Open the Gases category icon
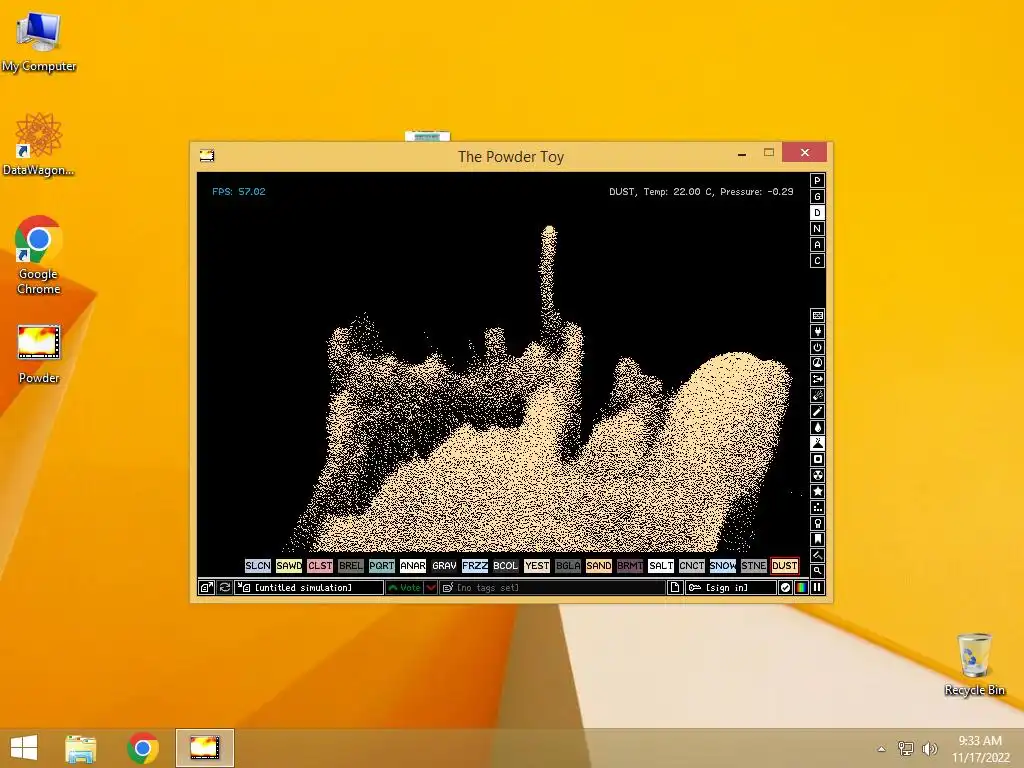 [817, 411]
